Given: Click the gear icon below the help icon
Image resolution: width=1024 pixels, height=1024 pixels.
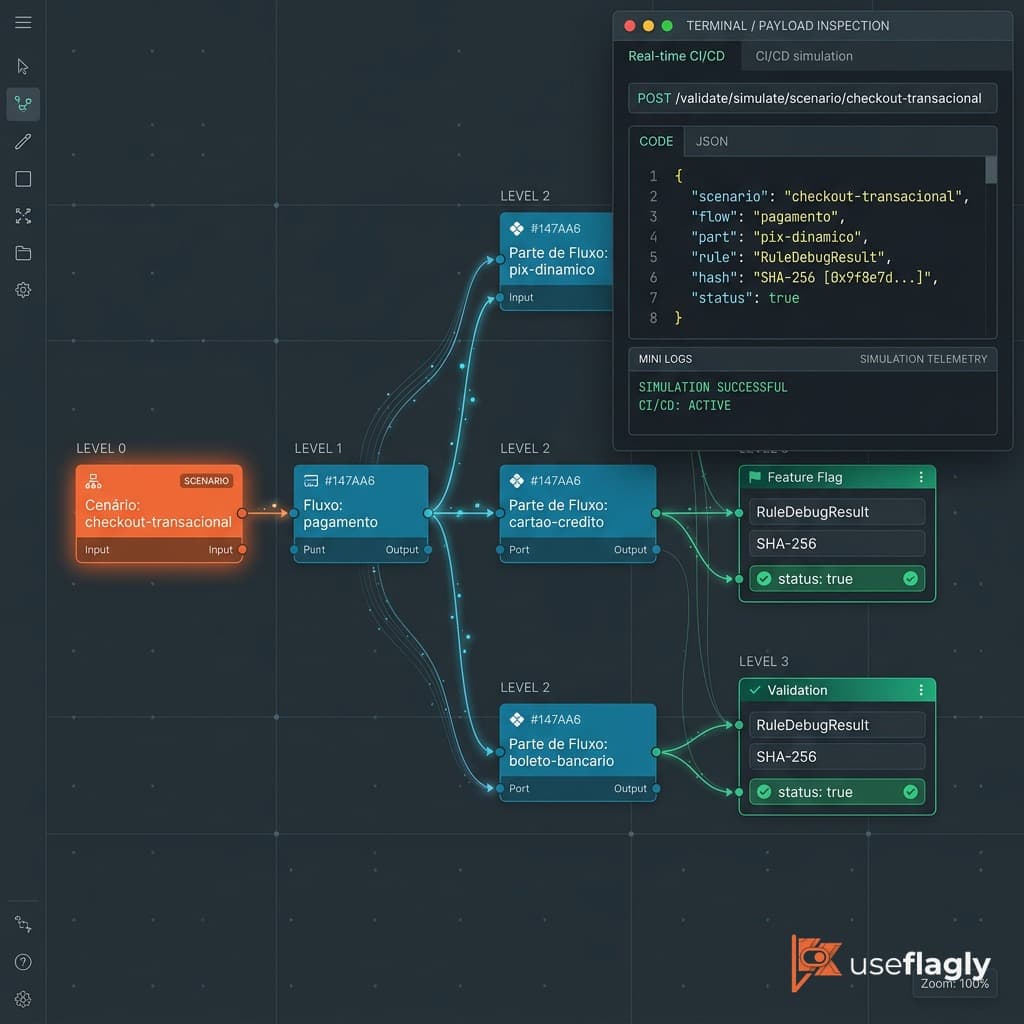Looking at the screenshot, I should pyautogui.click(x=23, y=999).
